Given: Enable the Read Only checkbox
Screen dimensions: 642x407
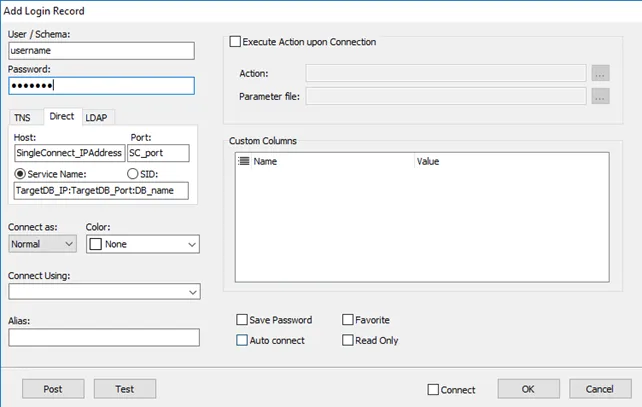Looking at the screenshot, I should [348, 340].
